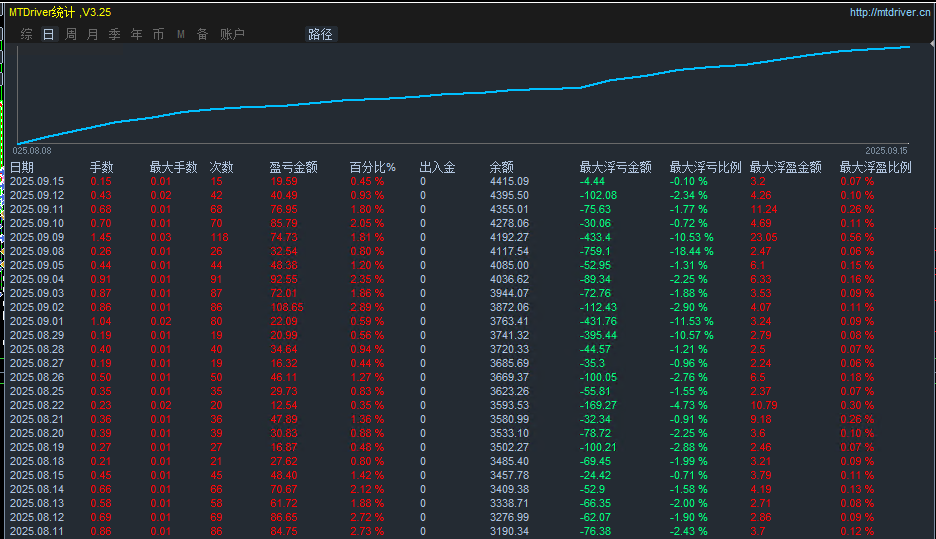Click percentage value 2.89 %
The height and width of the screenshot is (539, 936).
[x=367, y=307]
